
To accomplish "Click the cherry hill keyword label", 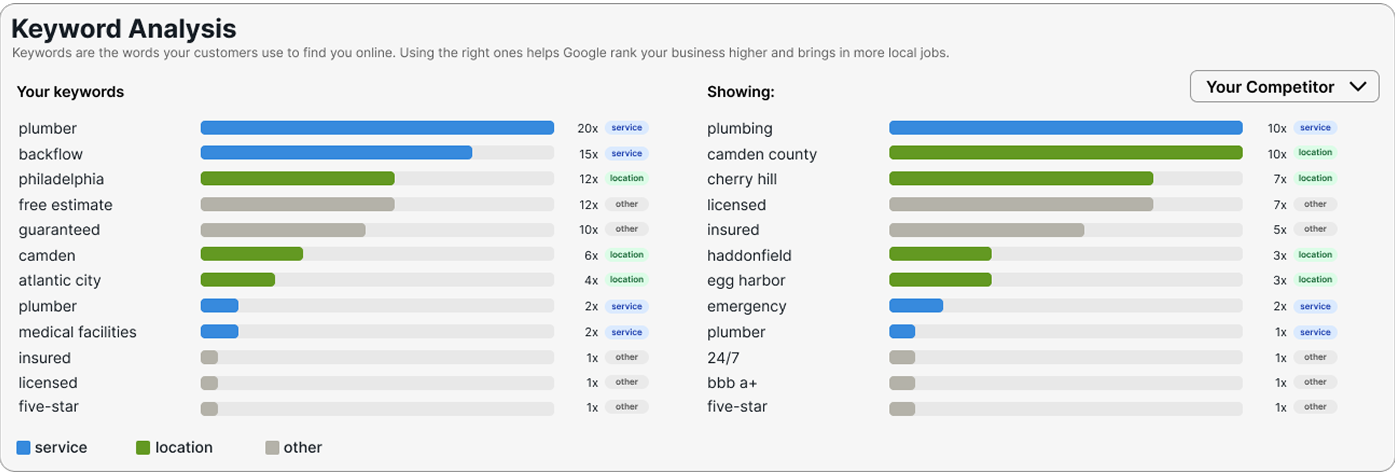I will tap(742, 180).
